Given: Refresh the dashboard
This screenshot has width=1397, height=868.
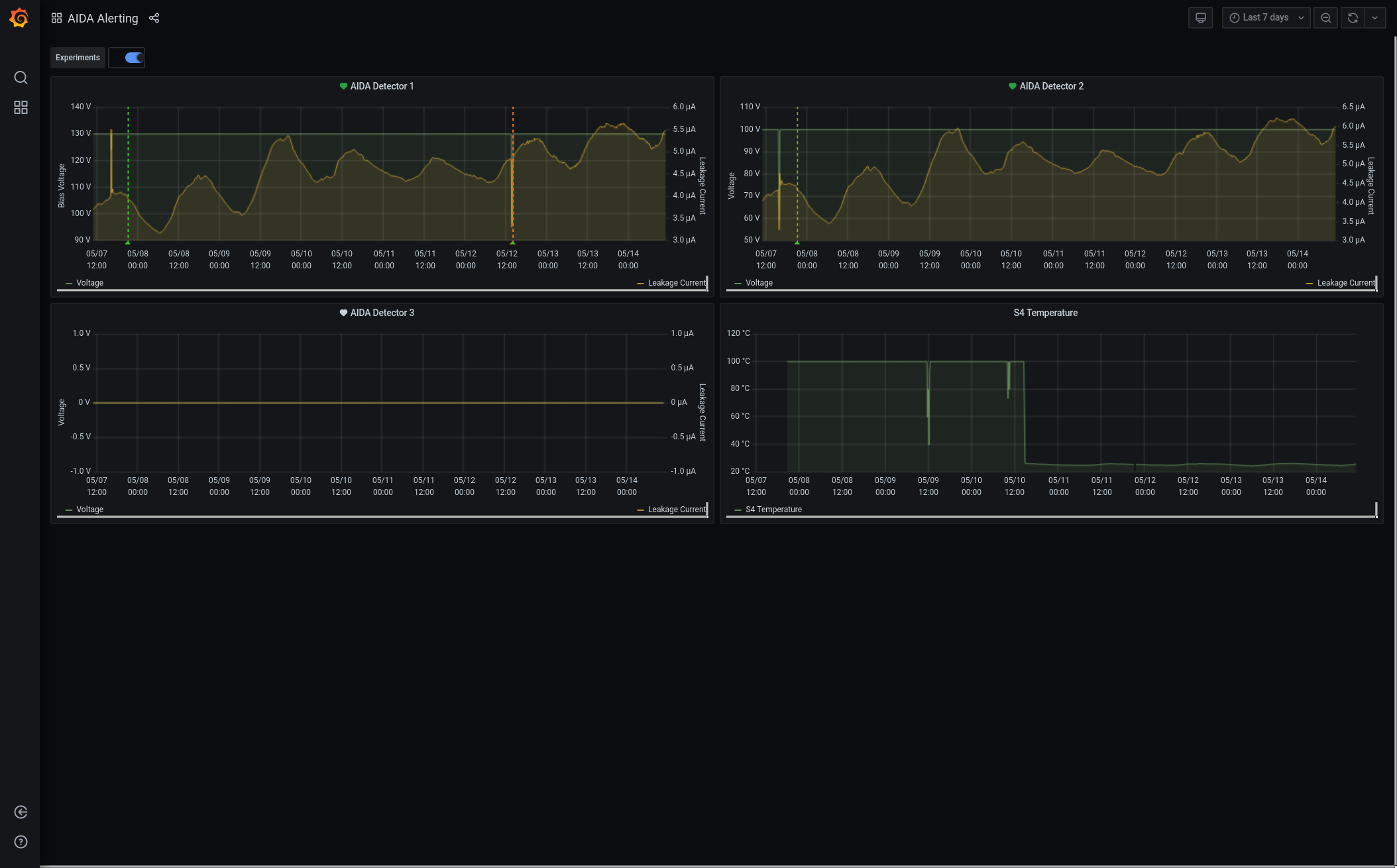Looking at the screenshot, I should (1353, 18).
